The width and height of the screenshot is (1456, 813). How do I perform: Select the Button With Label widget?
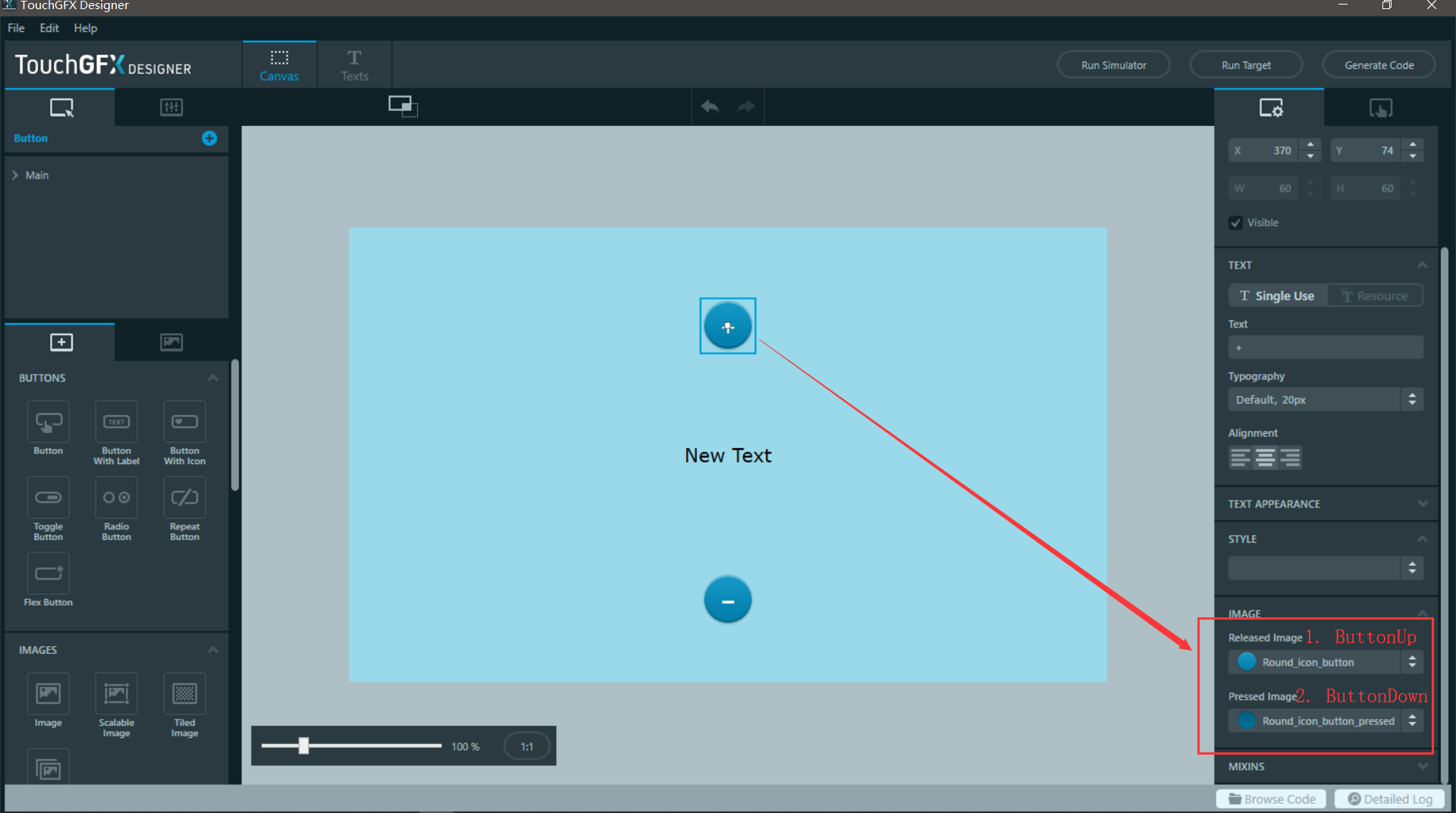pyautogui.click(x=116, y=433)
